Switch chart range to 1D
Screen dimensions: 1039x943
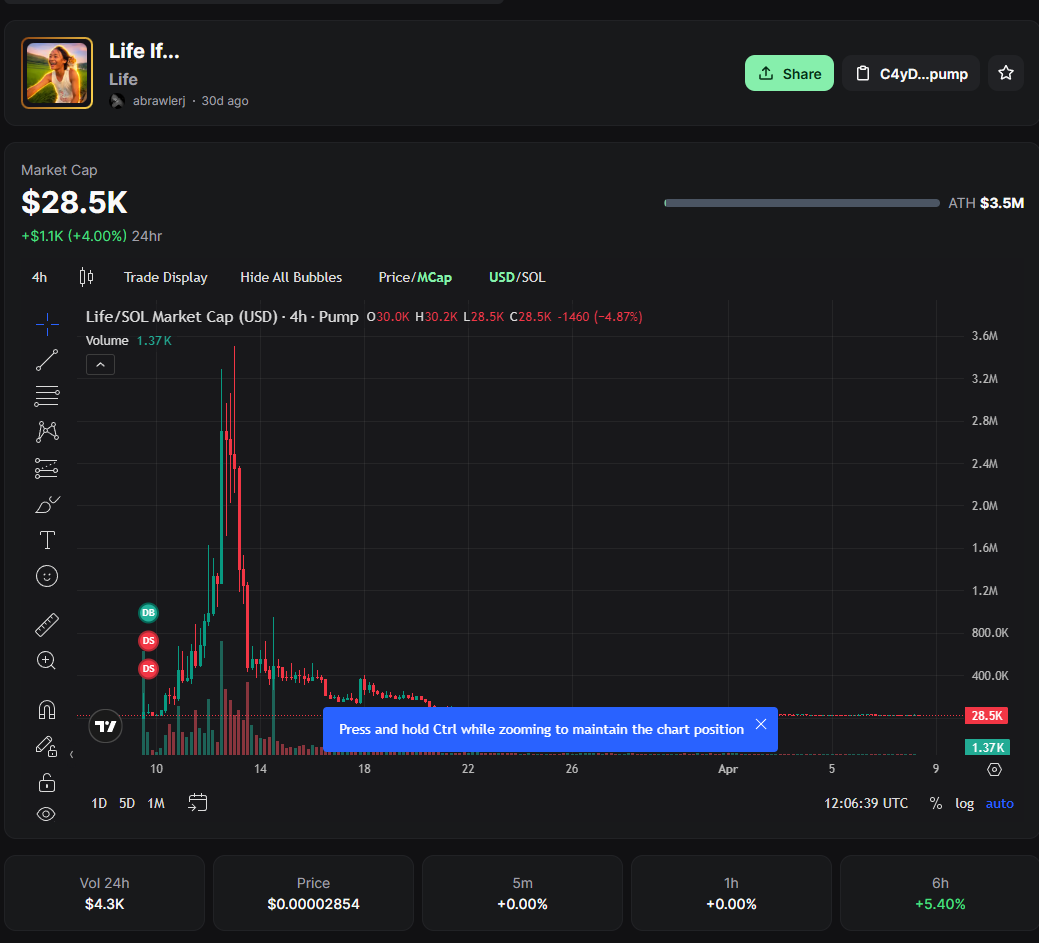coord(99,803)
